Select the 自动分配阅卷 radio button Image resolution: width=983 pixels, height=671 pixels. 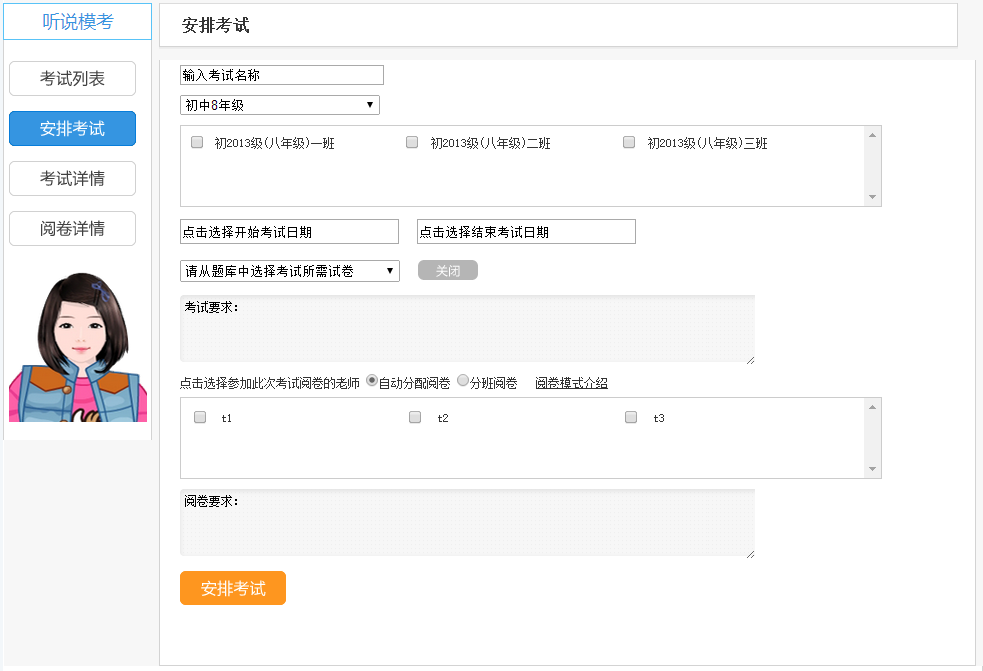372,381
